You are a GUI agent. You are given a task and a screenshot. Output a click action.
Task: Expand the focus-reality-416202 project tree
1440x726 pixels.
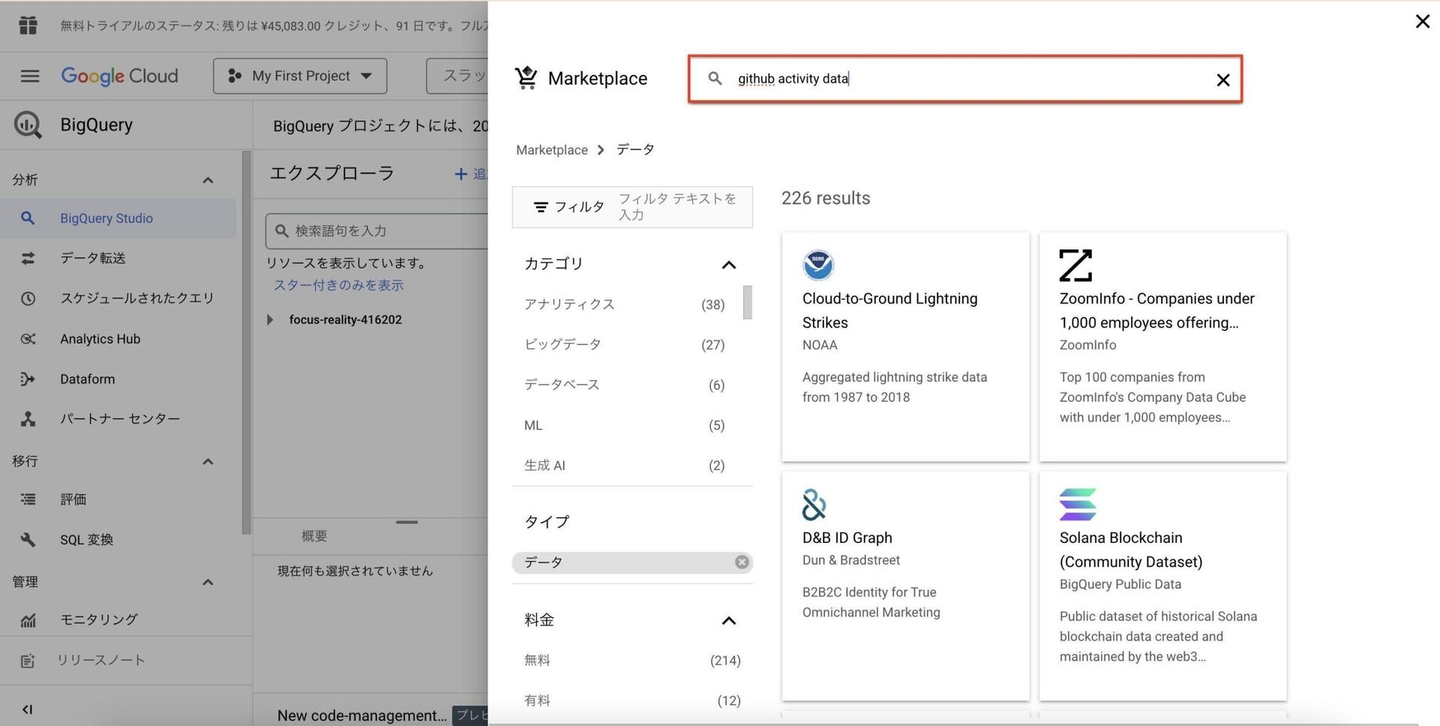coord(270,320)
